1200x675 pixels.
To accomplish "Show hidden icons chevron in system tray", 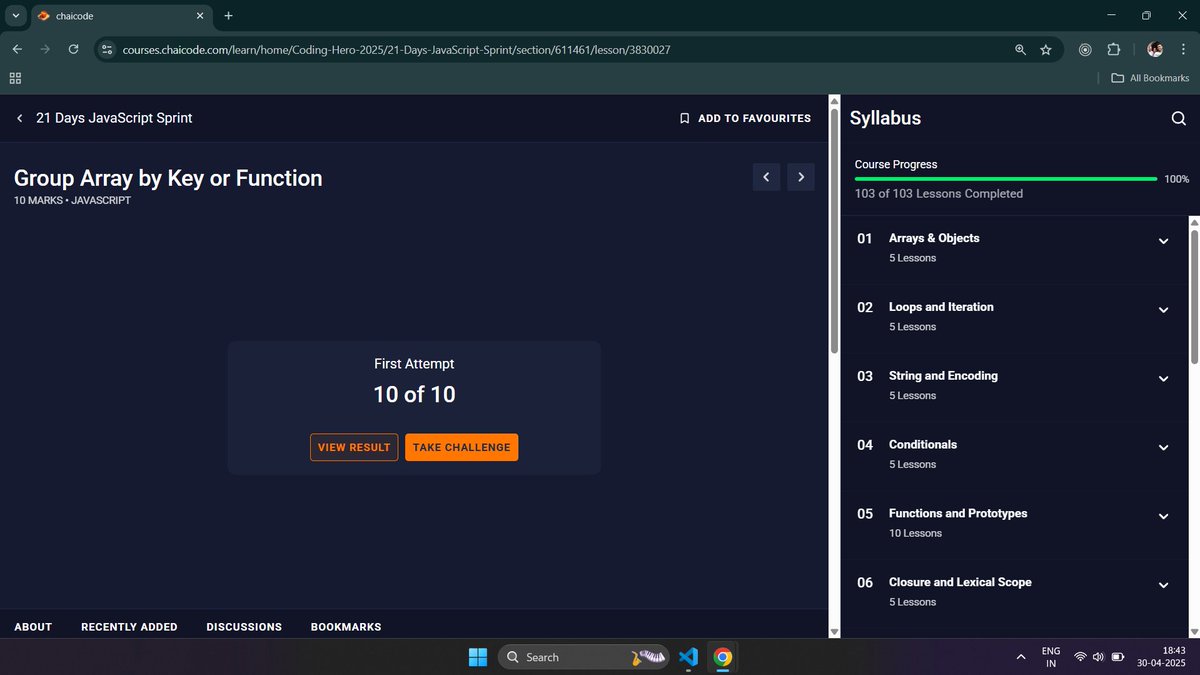I will click(1020, 657).
